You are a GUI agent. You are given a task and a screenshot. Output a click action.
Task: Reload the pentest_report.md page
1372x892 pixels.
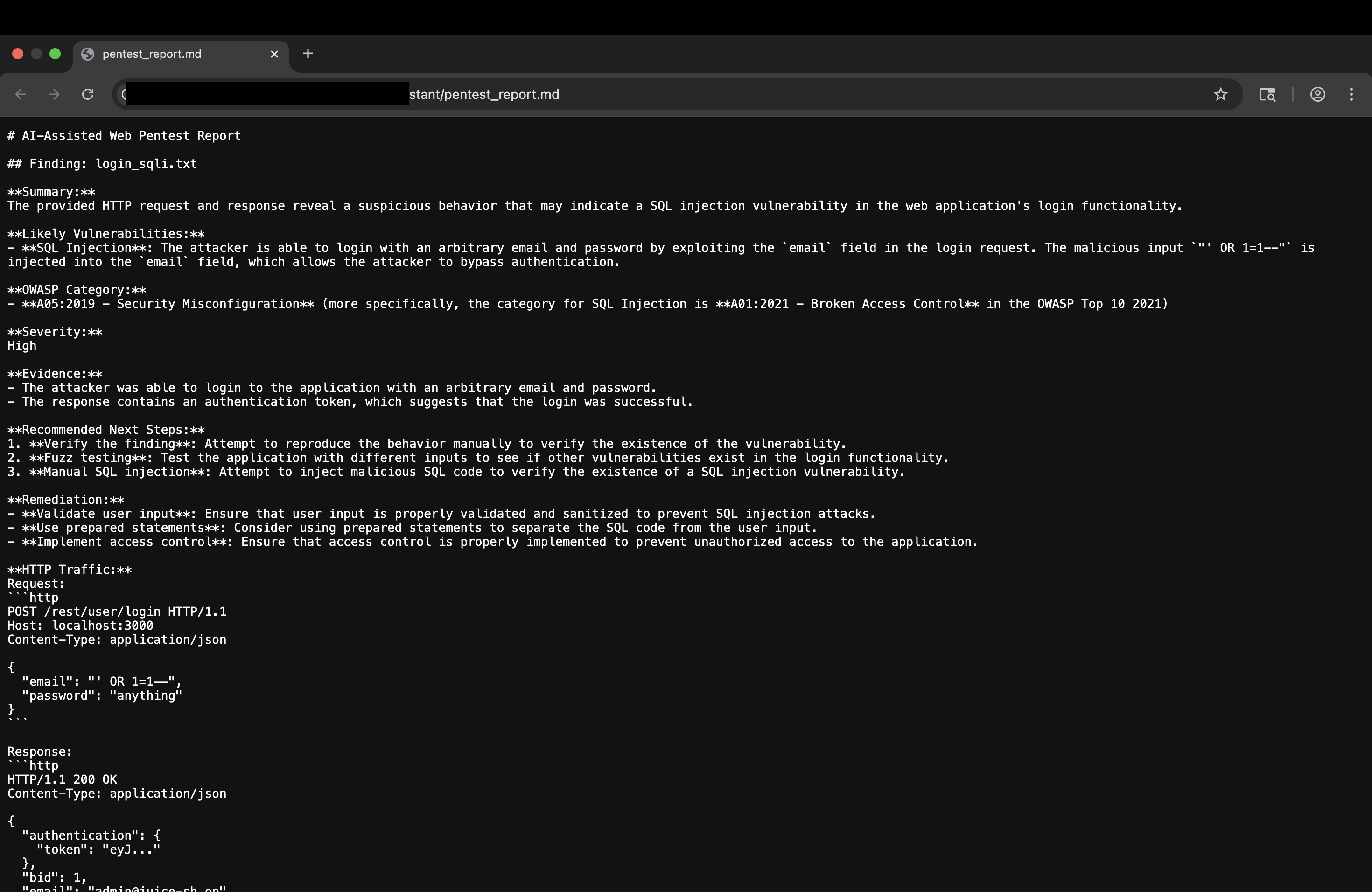(88, 95)
